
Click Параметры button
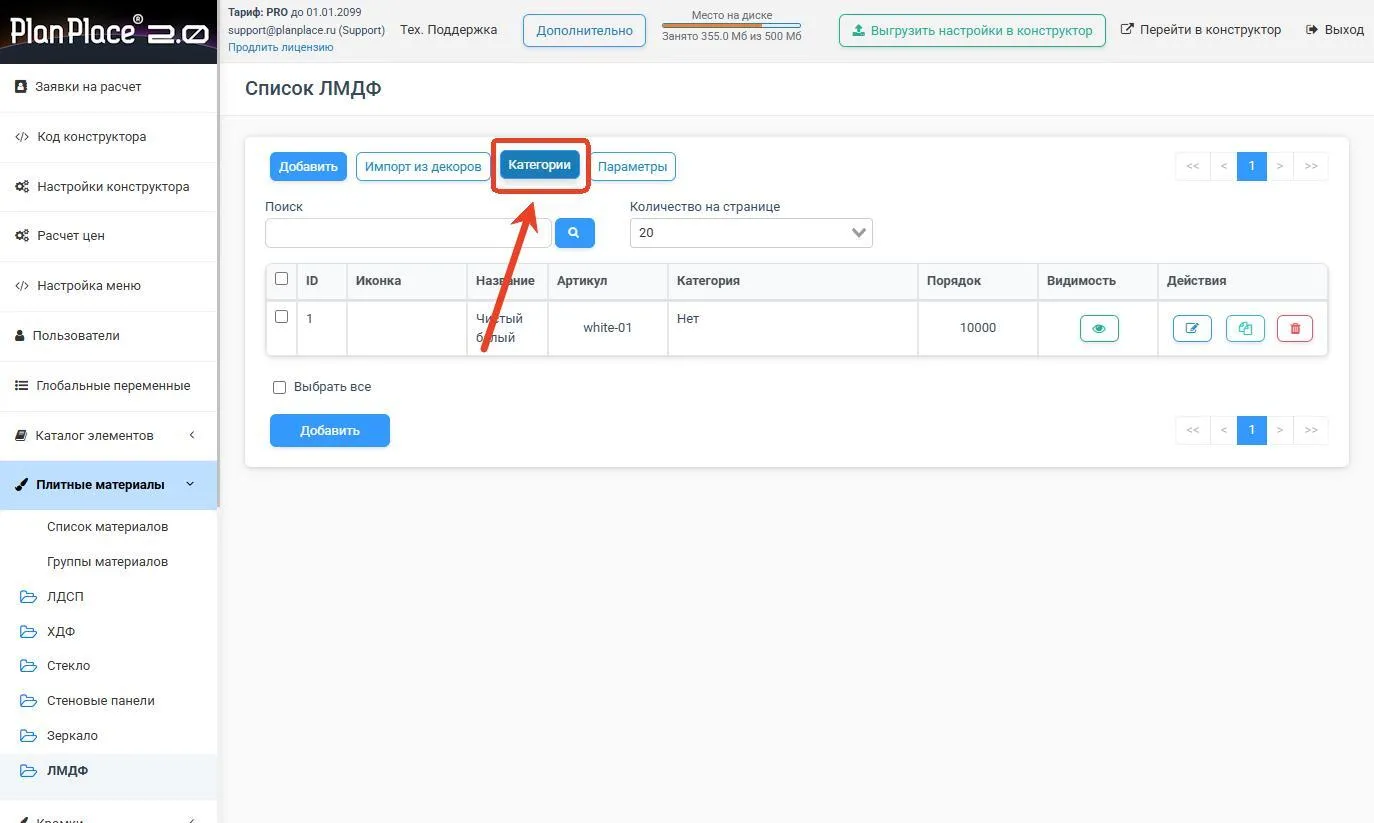632,167
